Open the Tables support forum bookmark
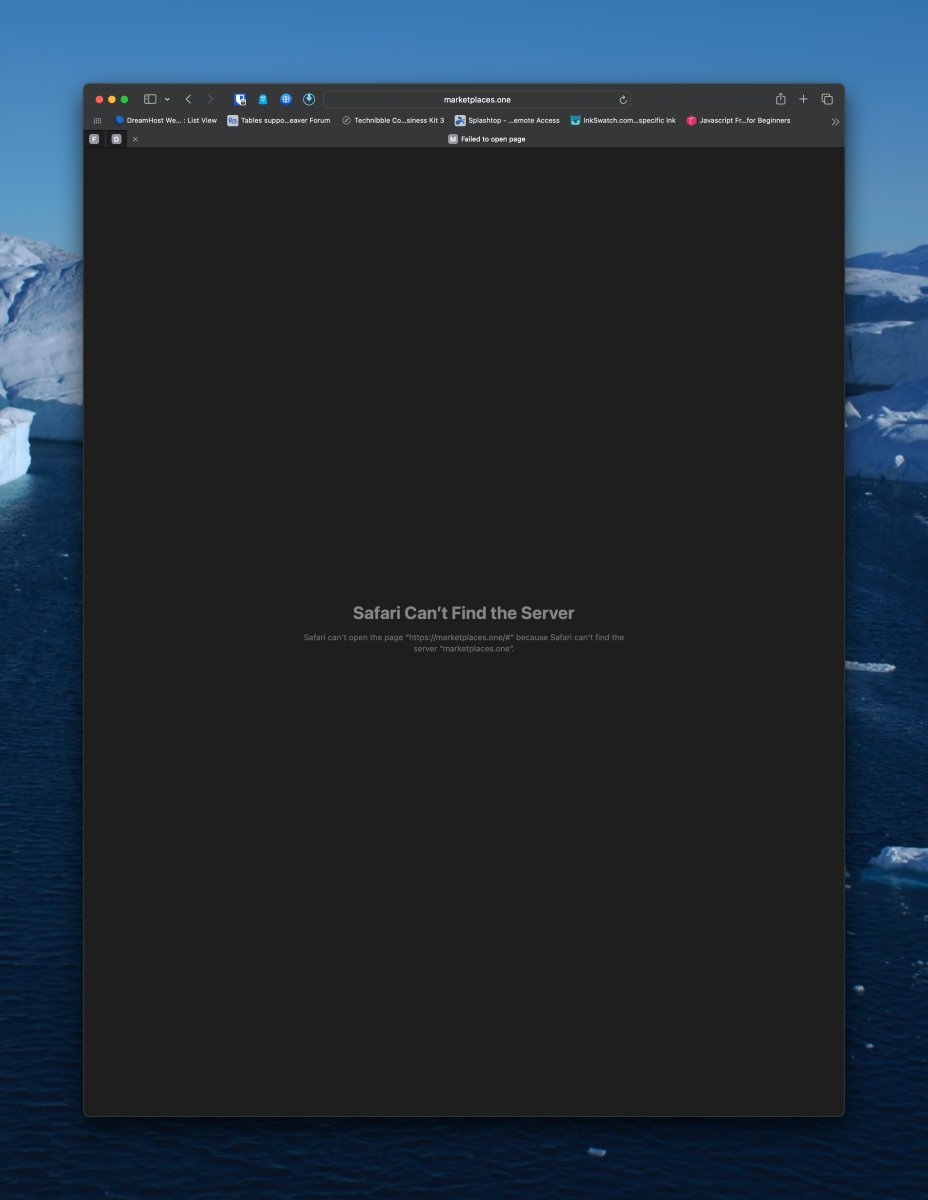928x1200 pixels. (279, 120)
